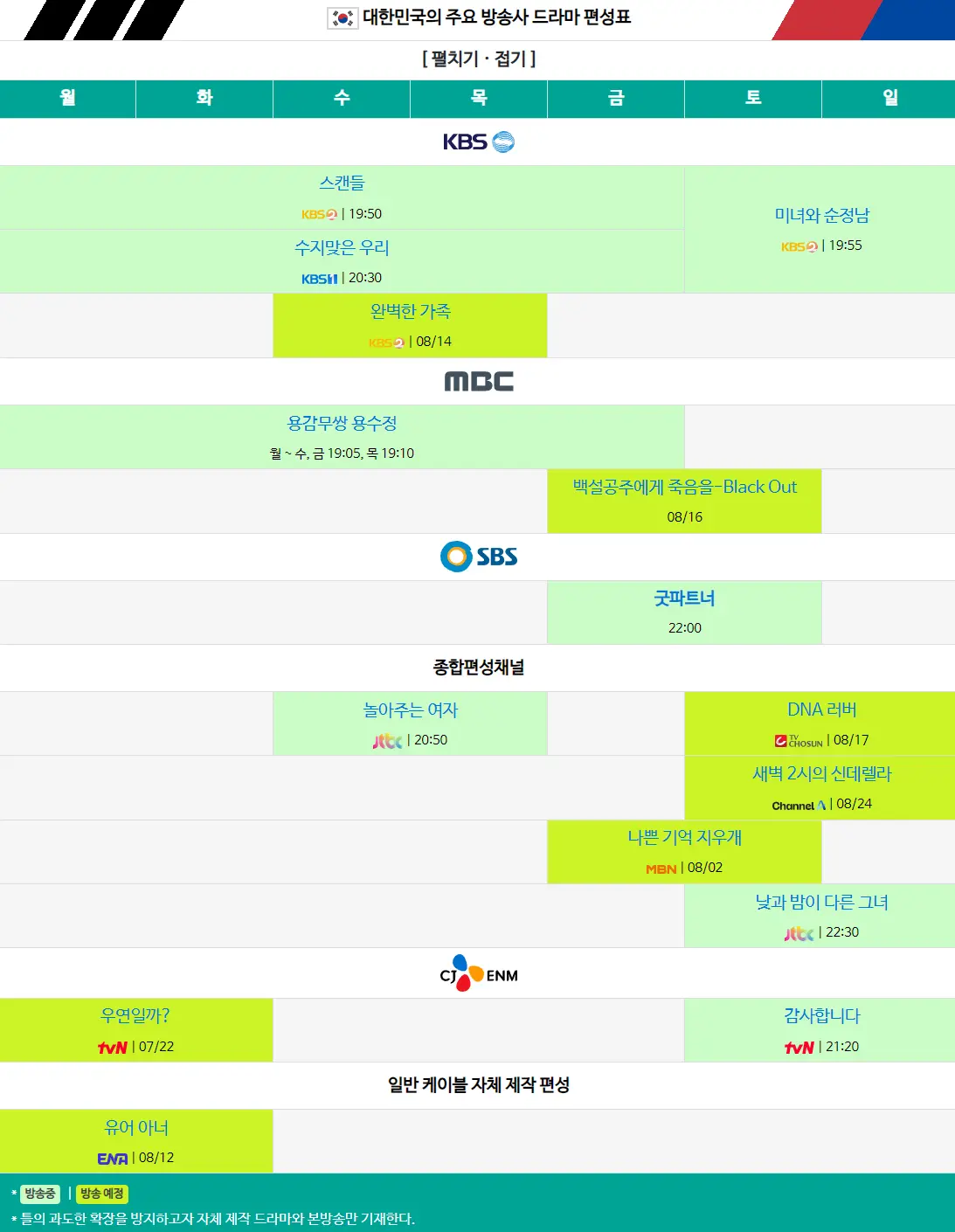Click the SBS broadcaster logo
This screenshot has height=1232, width=955.
[477, 556]
